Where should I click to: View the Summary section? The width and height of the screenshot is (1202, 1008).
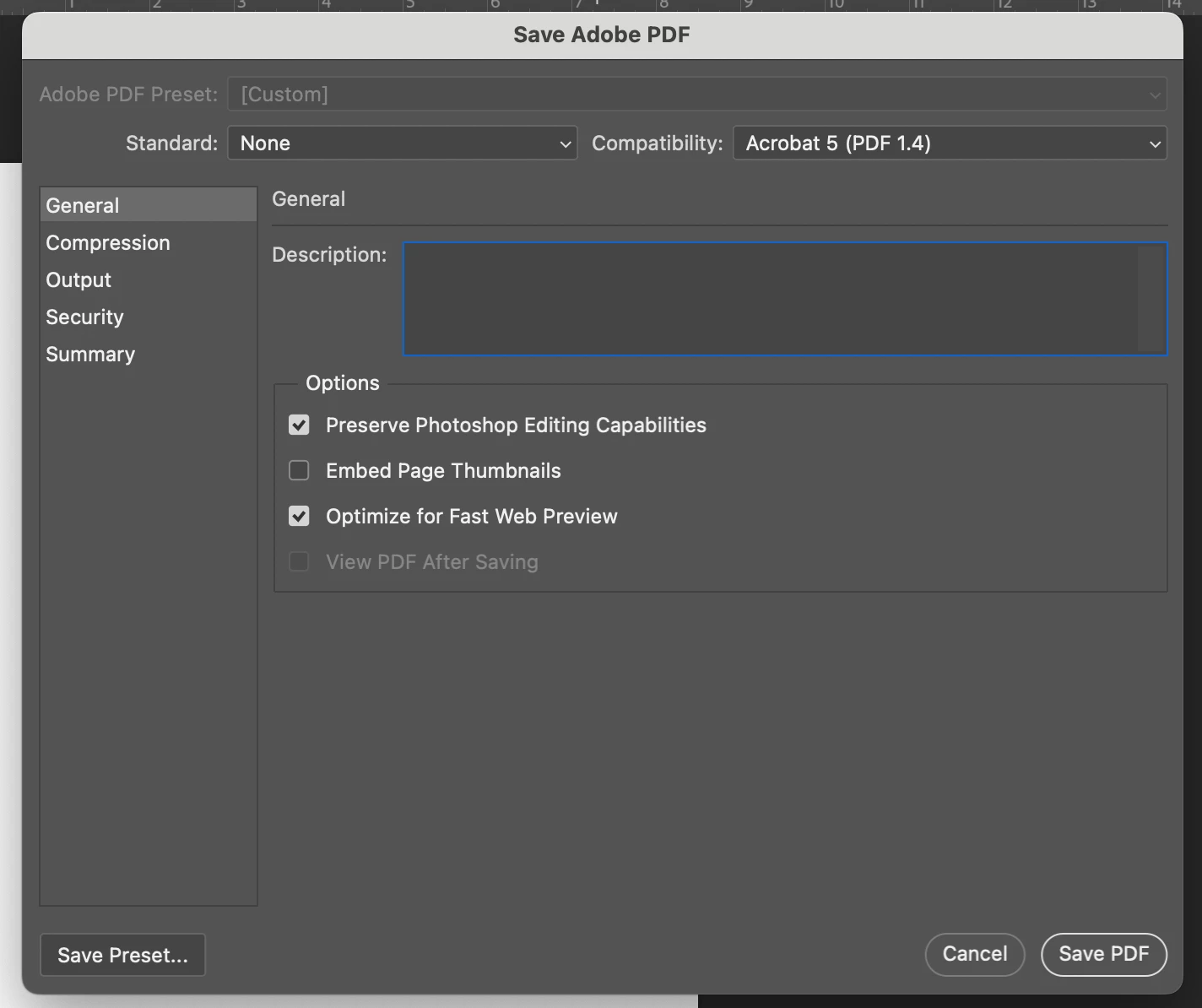coord(90,354)
